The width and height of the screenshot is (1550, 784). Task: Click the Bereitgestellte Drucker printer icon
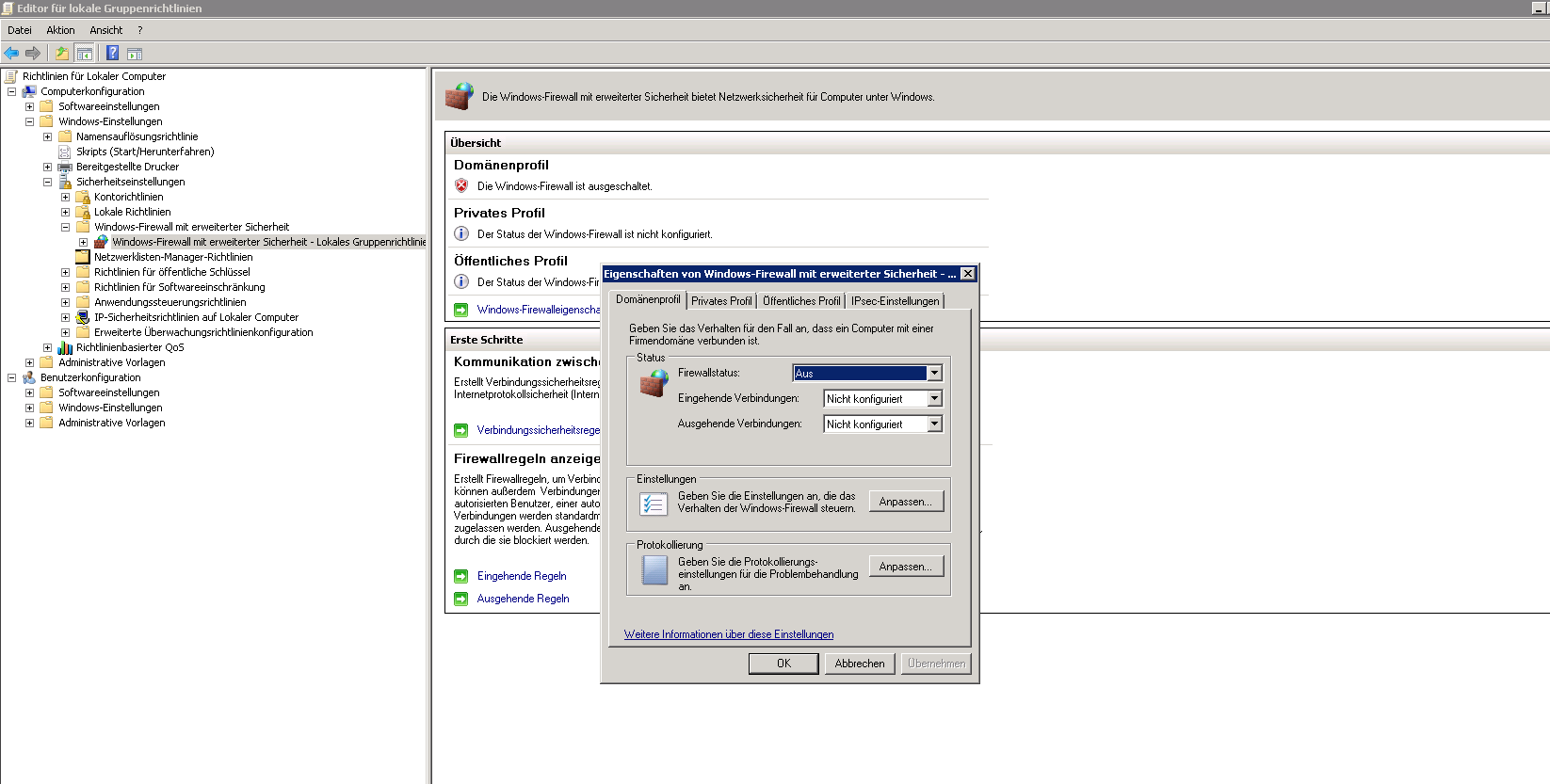(65, 167)
